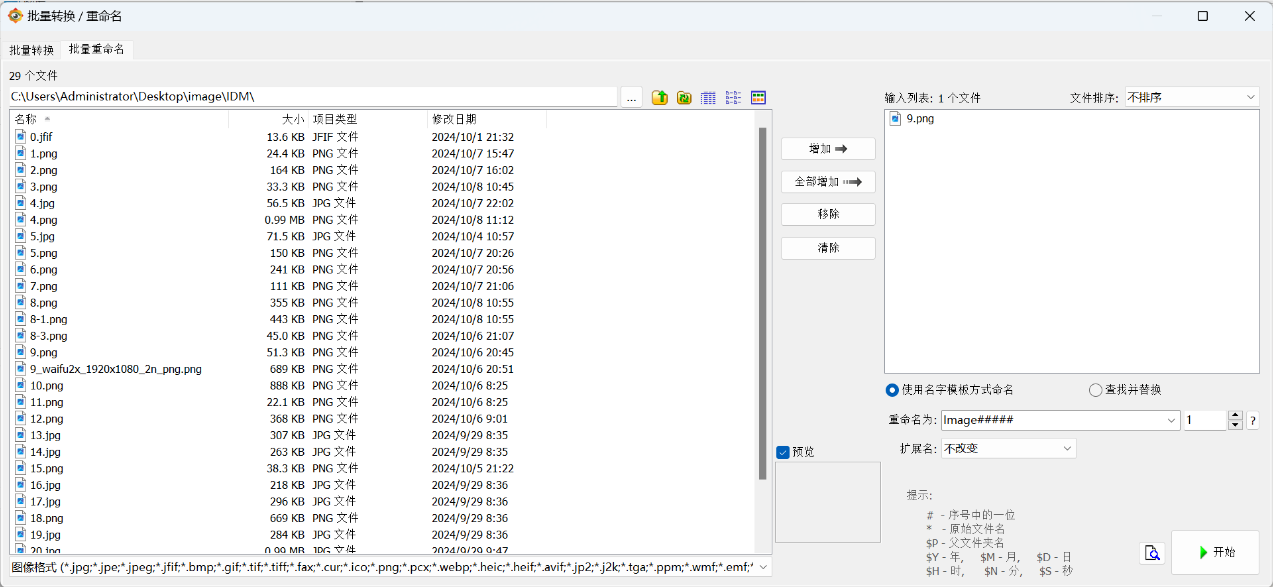1273x587 pixels.
Task: Switch to the thumbnail view icon
Action: (x=758, y=97)
